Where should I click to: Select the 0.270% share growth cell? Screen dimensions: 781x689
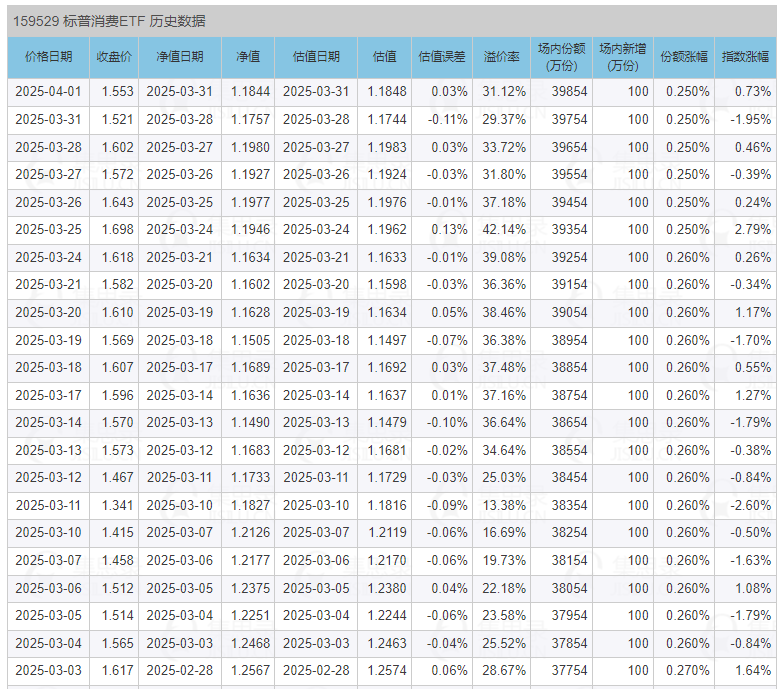pyautogui.click(x=687, y=669)
